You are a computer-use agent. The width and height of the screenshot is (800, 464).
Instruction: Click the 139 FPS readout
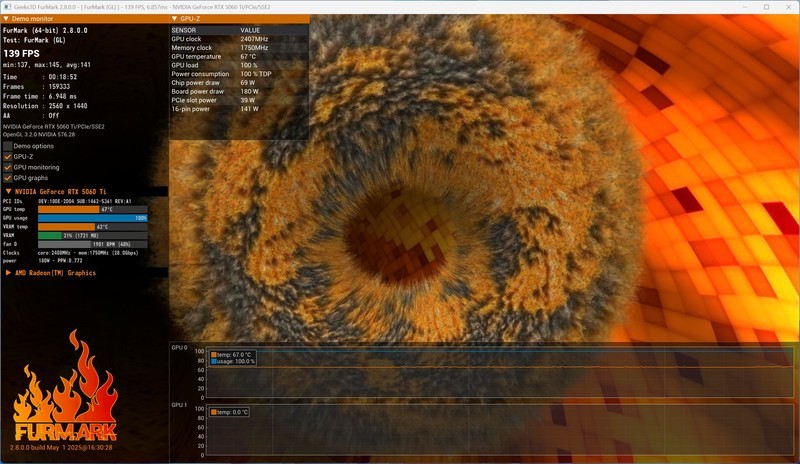pyautogui.click(x=21, y=53)
